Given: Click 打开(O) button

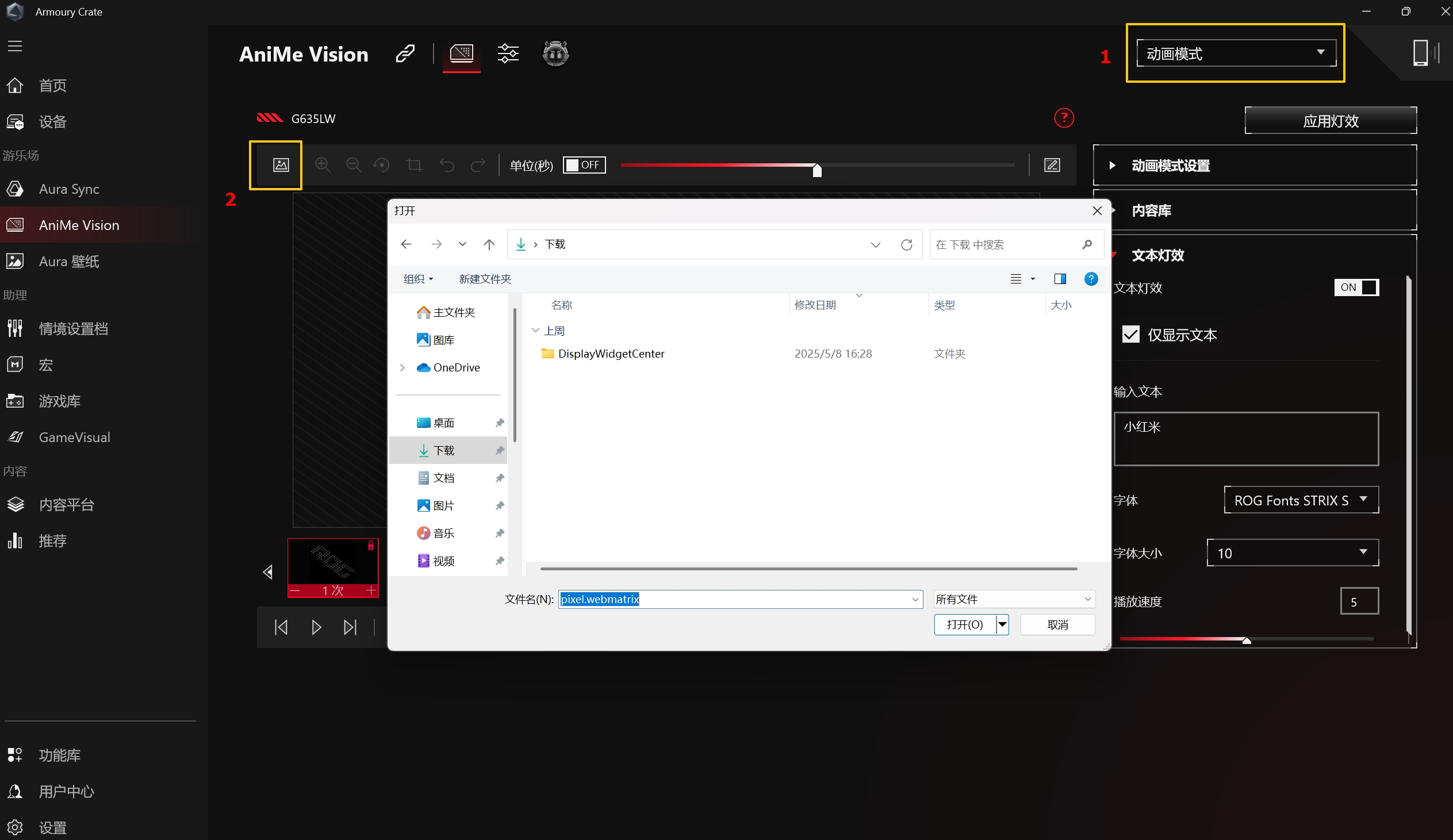Looking at the screenshot, I should 965,624.
